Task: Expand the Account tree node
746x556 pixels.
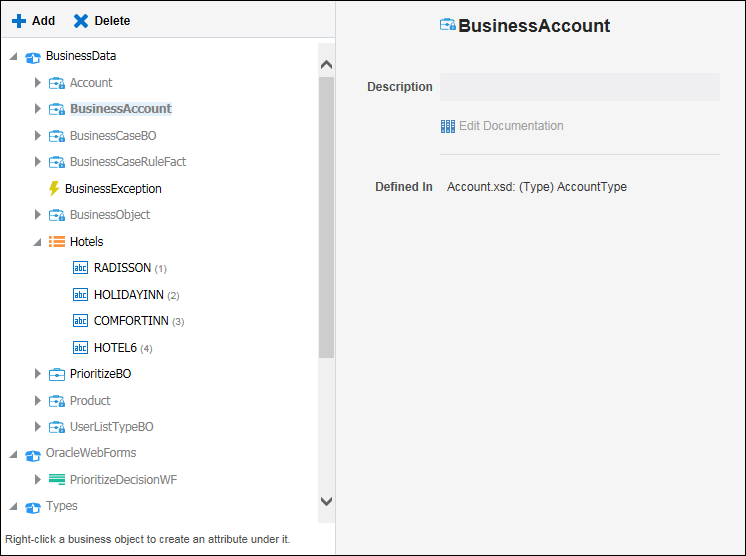Action: click(38, 83)
